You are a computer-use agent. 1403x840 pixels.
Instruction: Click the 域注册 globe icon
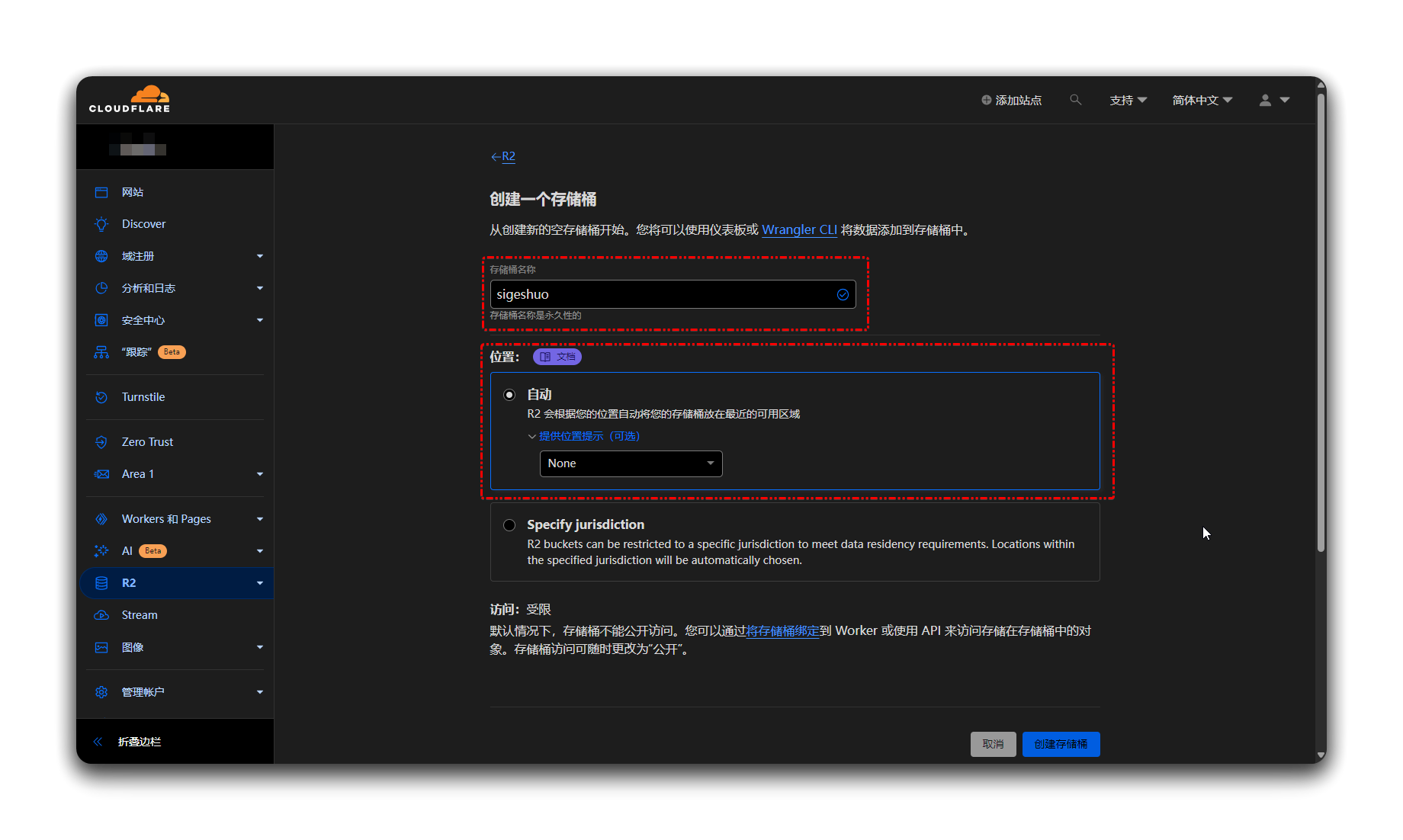pos(101,256)
